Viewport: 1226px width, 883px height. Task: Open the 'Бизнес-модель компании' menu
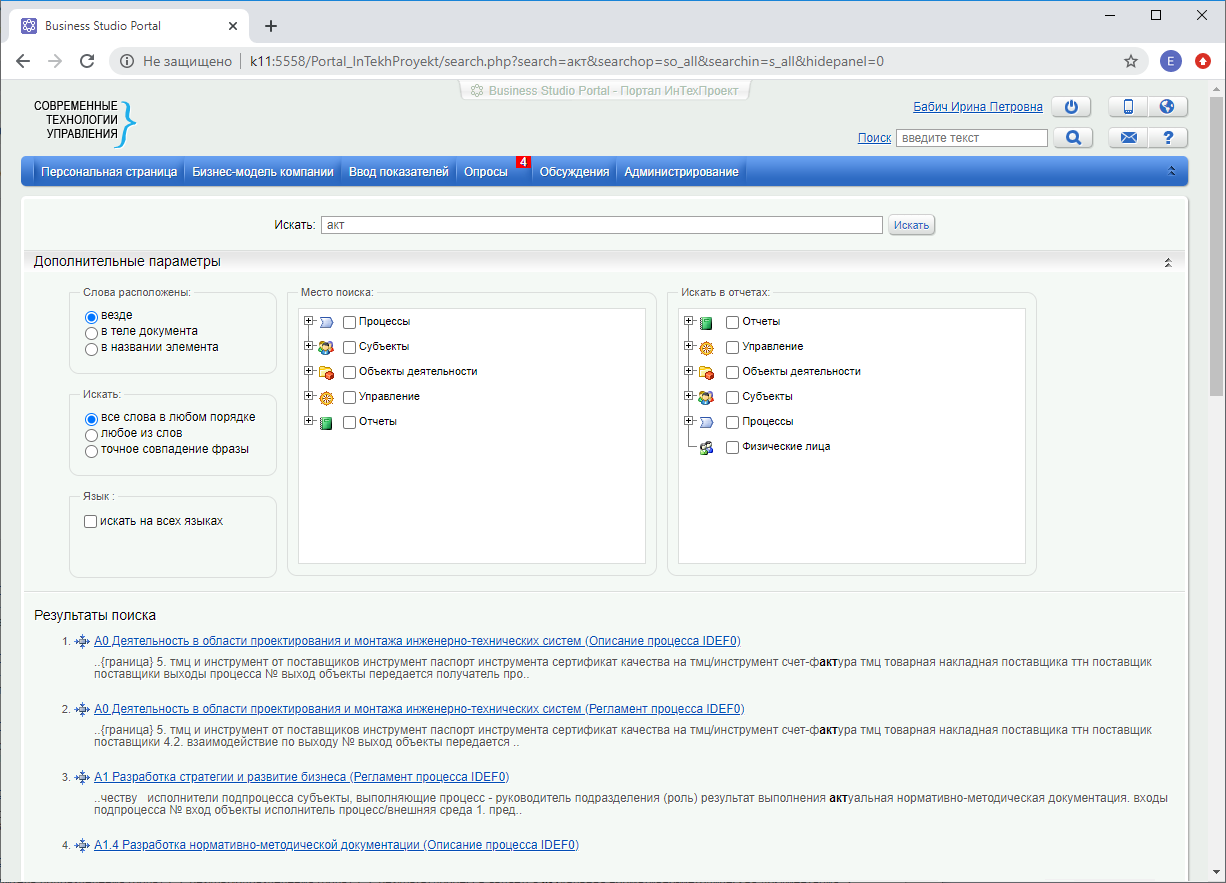(263, 172)
